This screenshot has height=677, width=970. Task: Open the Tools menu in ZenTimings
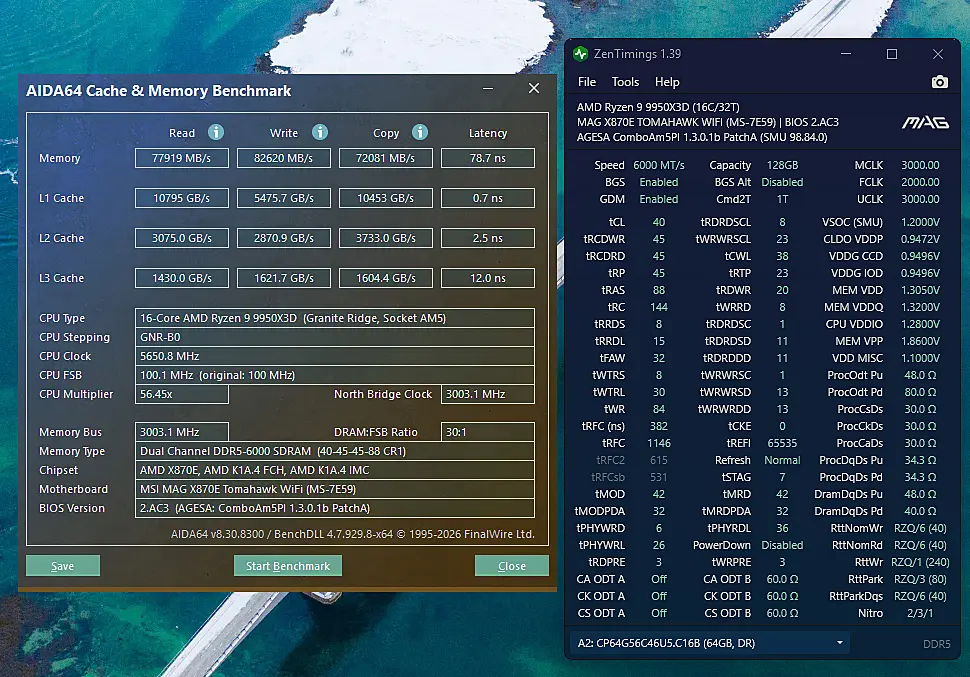[625, 82]
